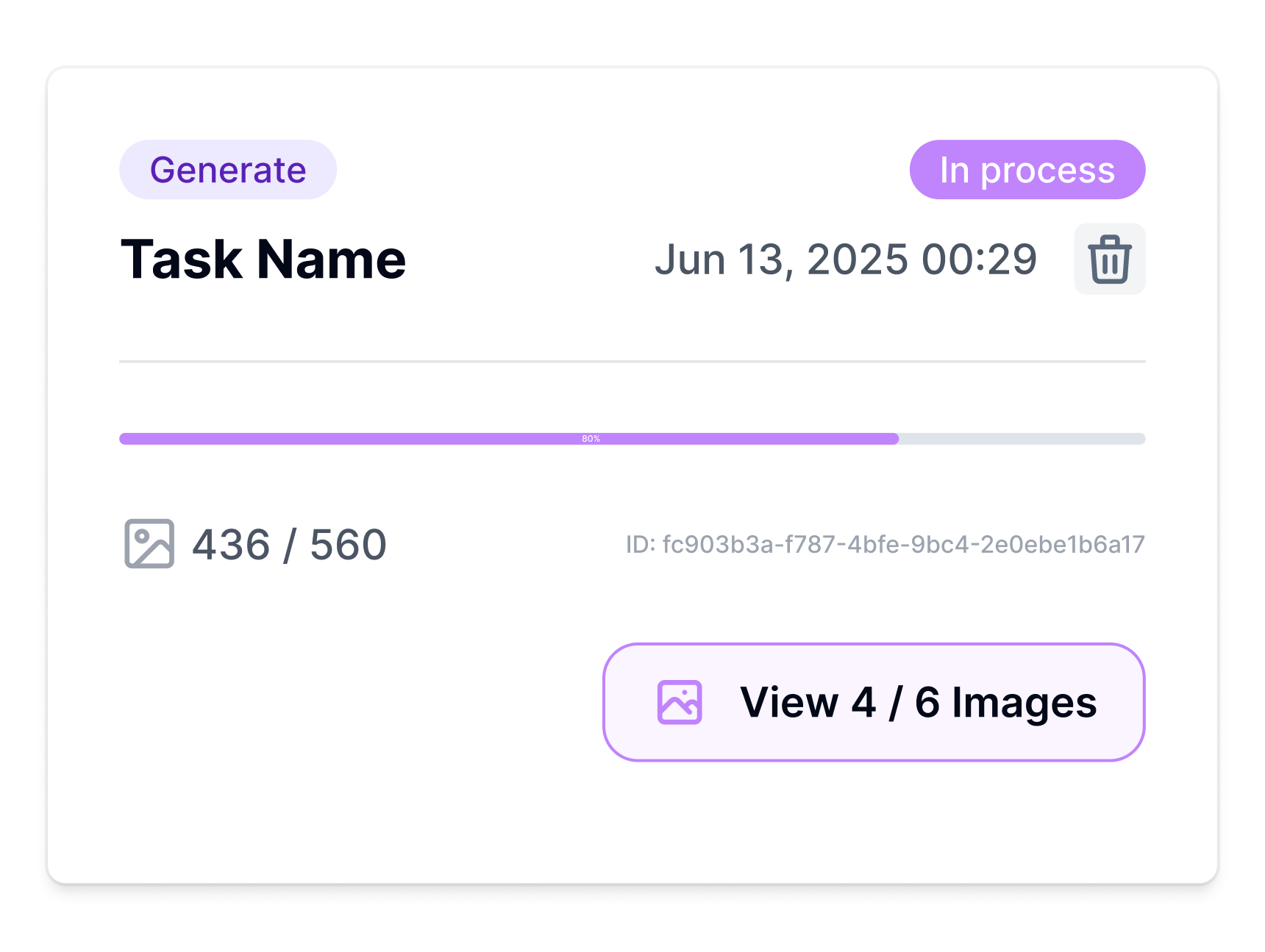Screen dimensions: 1265x952
Task: Open View 4 / 6 Images
Action: pyautogui.click(x=874, y=702)
